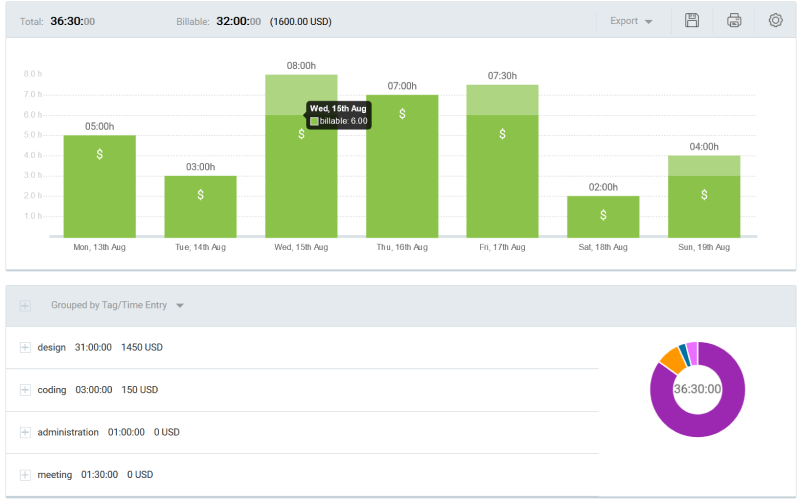Click the 150 USD amount for coding
The image size is (800, 502).
140,390
